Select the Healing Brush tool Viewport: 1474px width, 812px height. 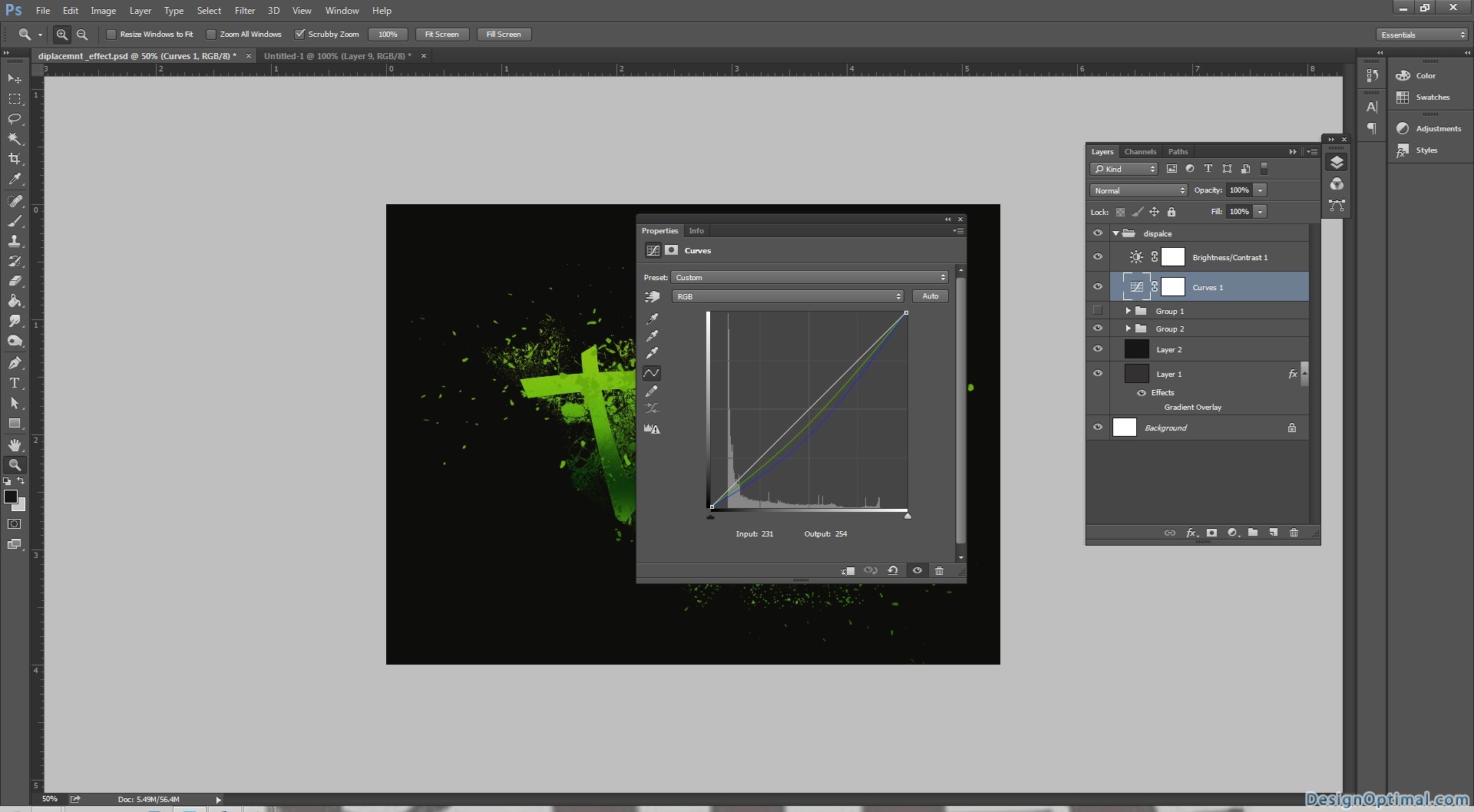(x=15, y=201)
